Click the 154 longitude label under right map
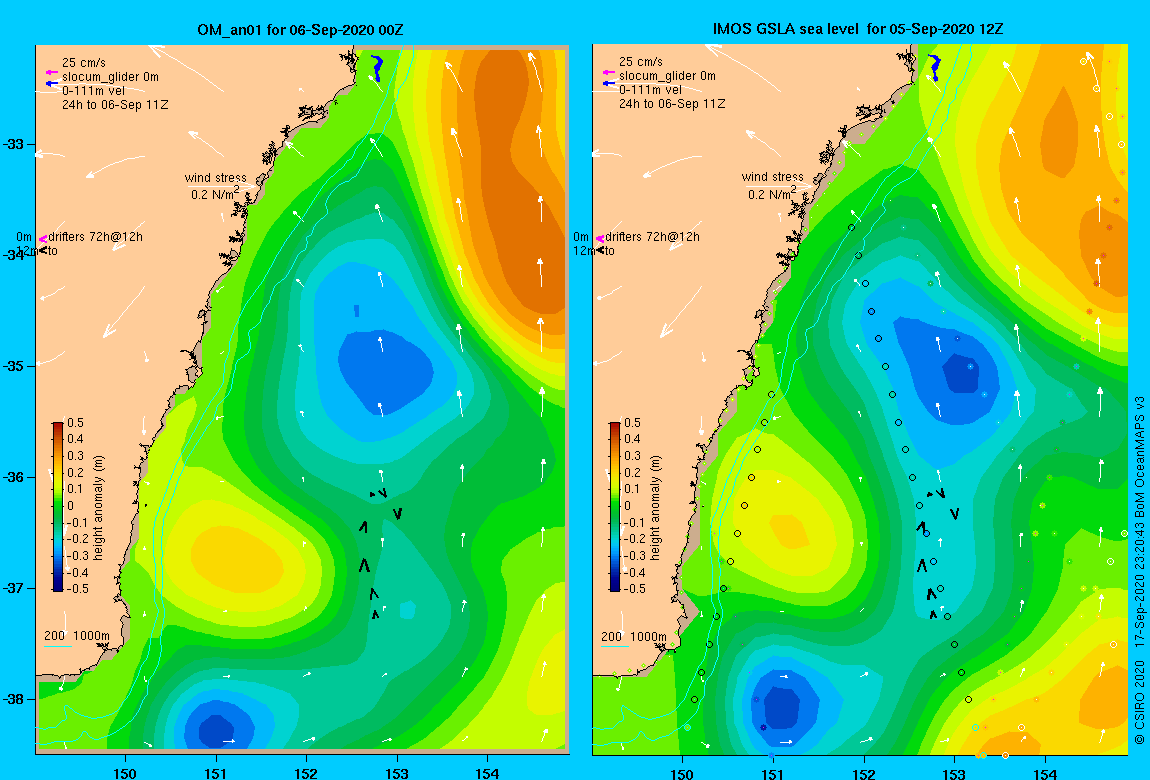1150x780 pixels. click(1045, 773)
